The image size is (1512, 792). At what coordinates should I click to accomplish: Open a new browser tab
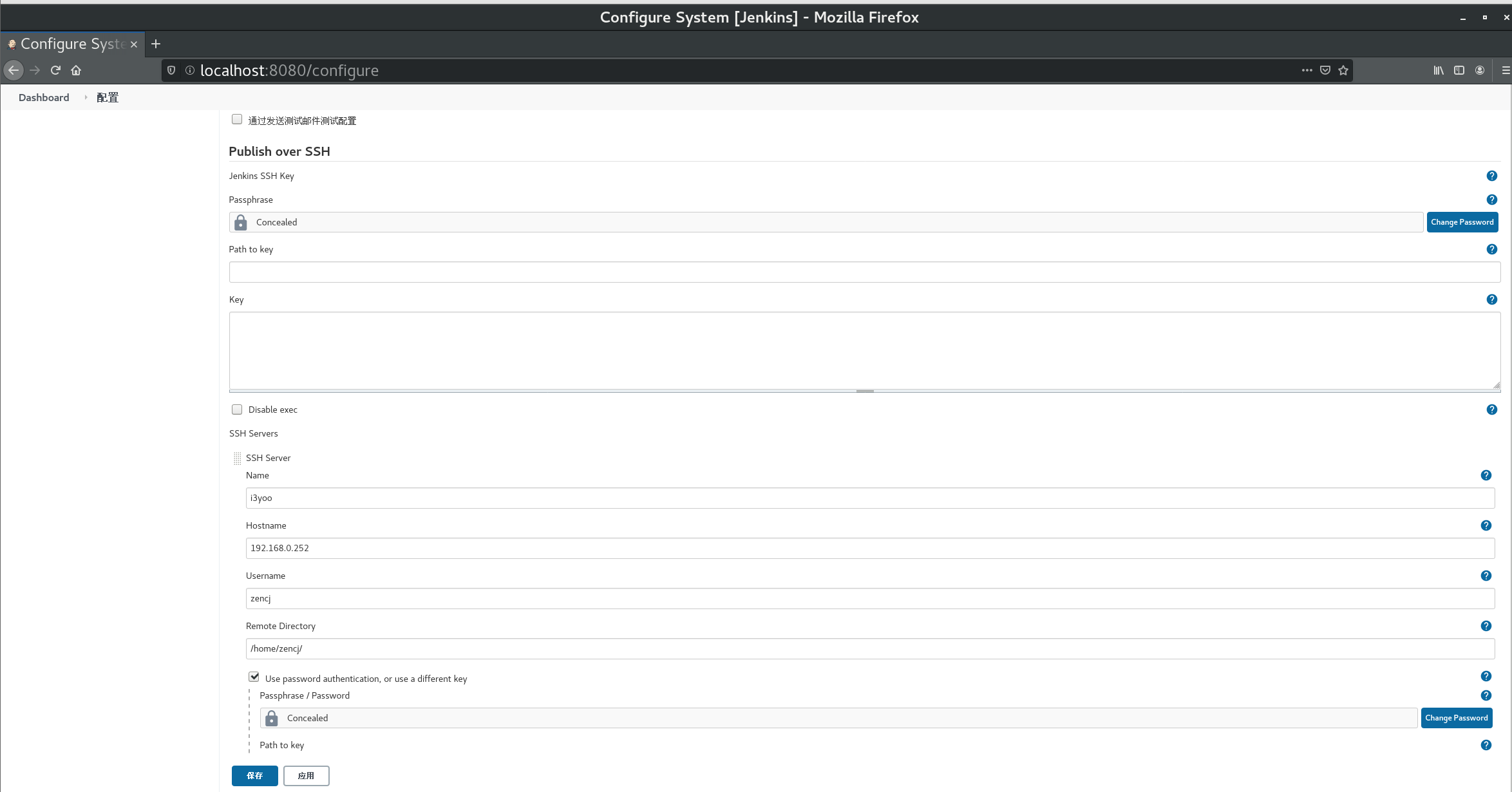(155, 44)
